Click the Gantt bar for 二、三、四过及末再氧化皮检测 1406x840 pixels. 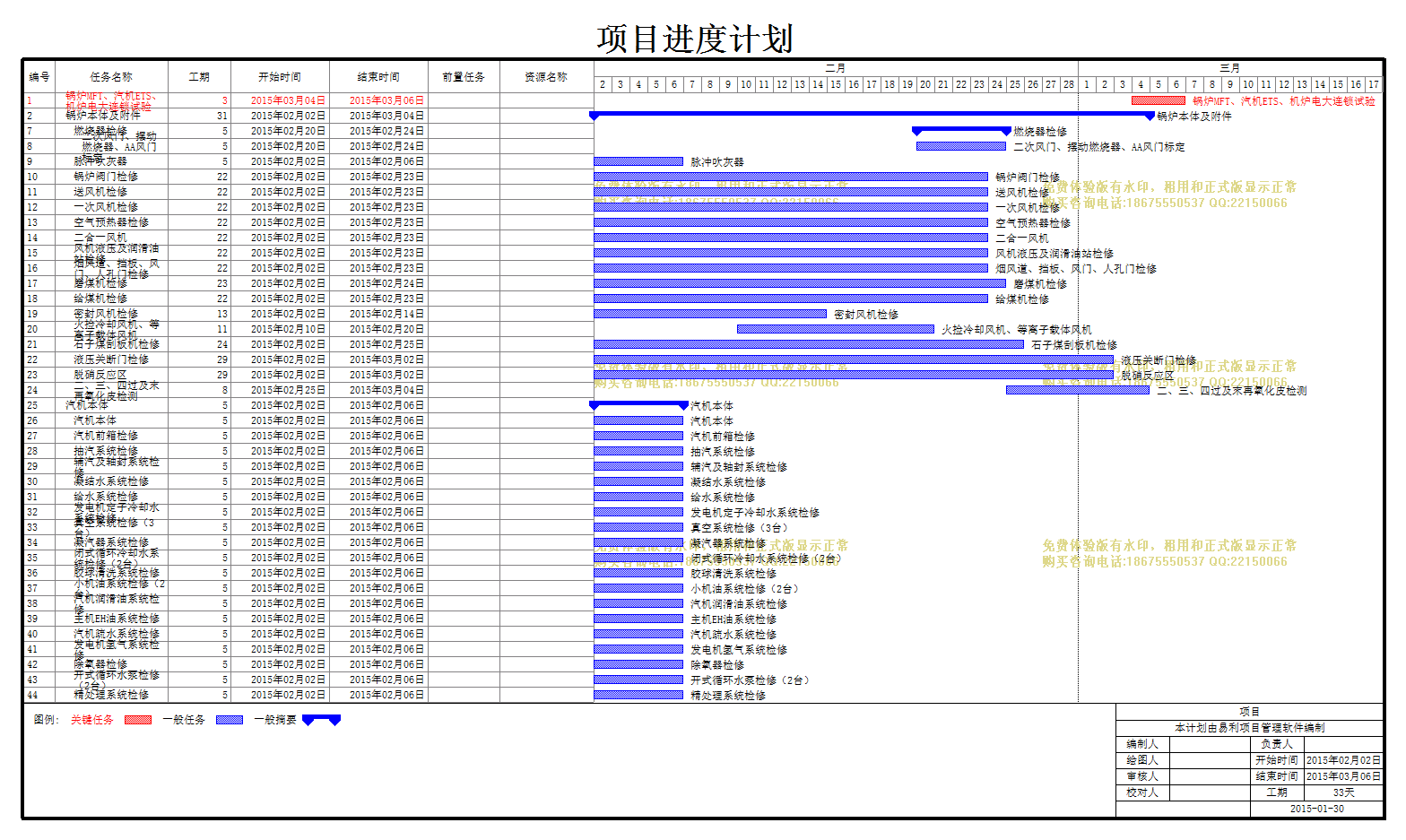pyautogui.click(x=1078, y=390)
